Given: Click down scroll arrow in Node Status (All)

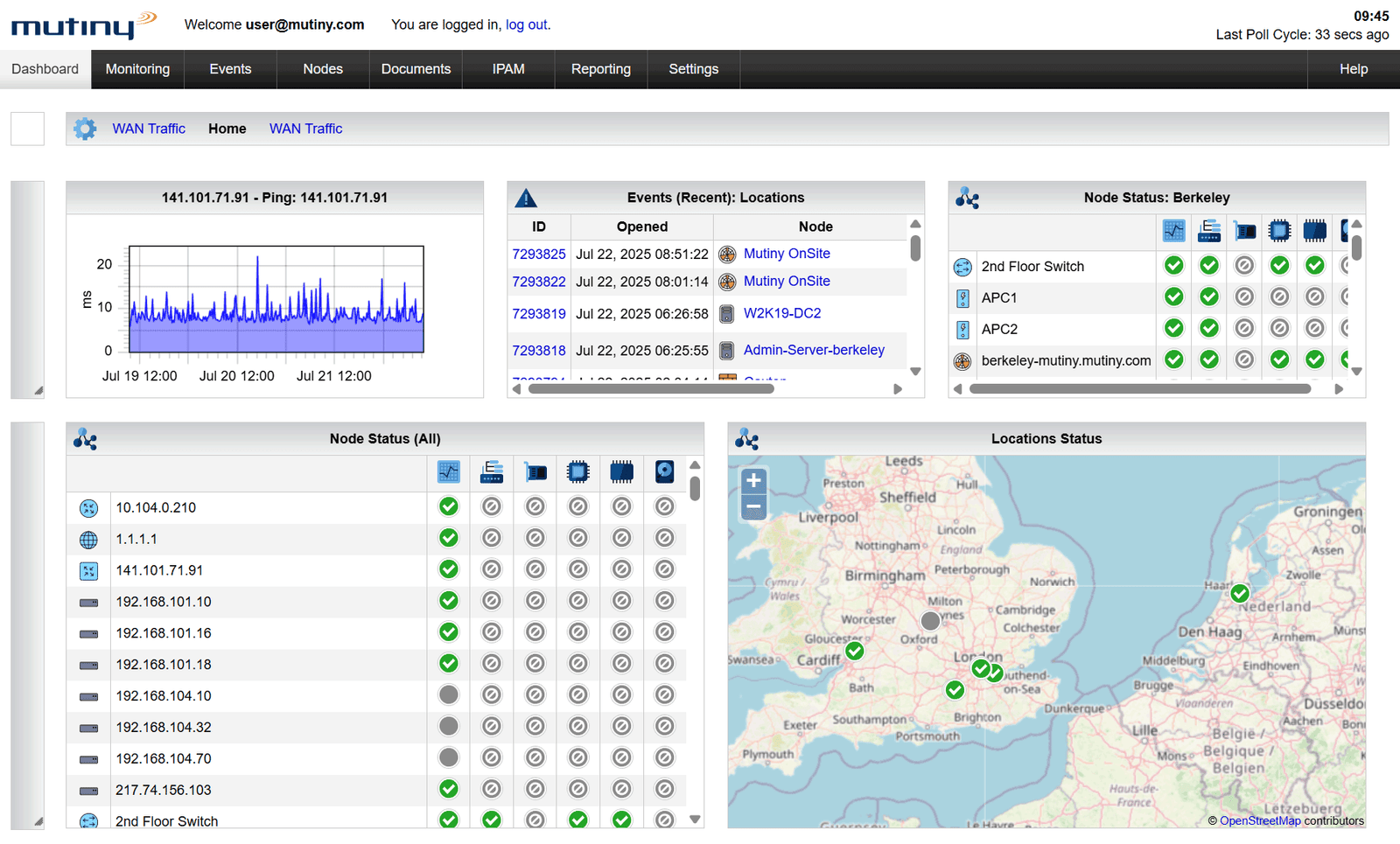Looking at the screenshot, I should click(x=695, y=820).
